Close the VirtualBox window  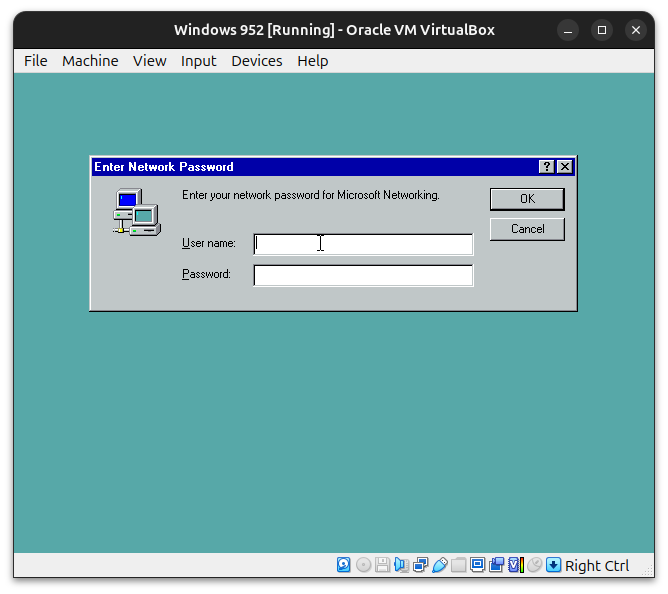click(636, 30)
